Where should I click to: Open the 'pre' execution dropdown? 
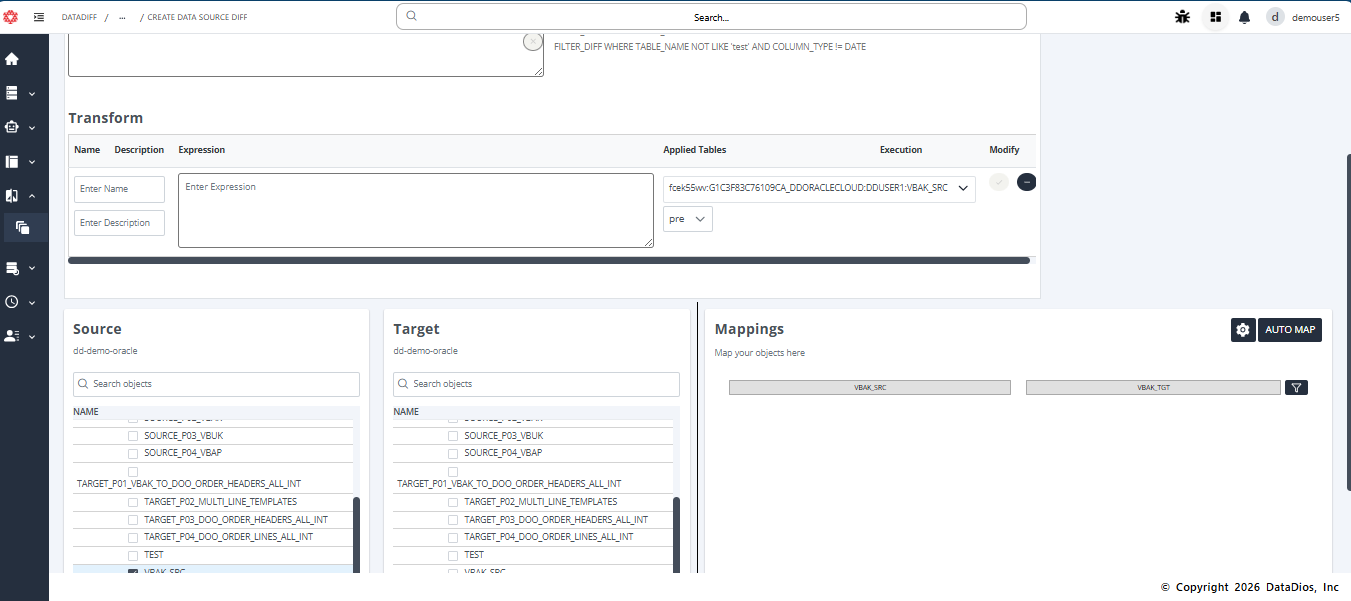click(687, 219)
